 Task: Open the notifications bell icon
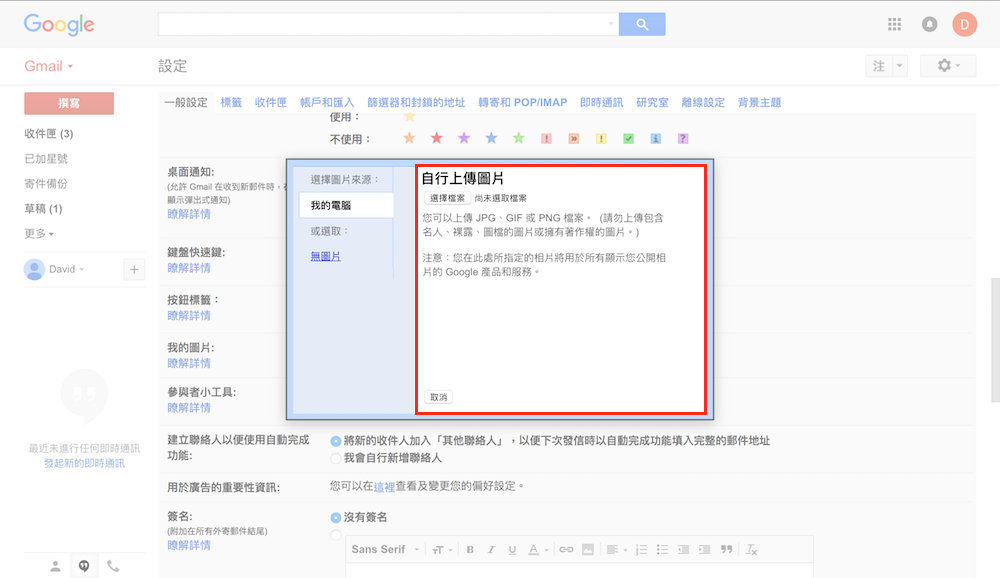coord(929,24)
